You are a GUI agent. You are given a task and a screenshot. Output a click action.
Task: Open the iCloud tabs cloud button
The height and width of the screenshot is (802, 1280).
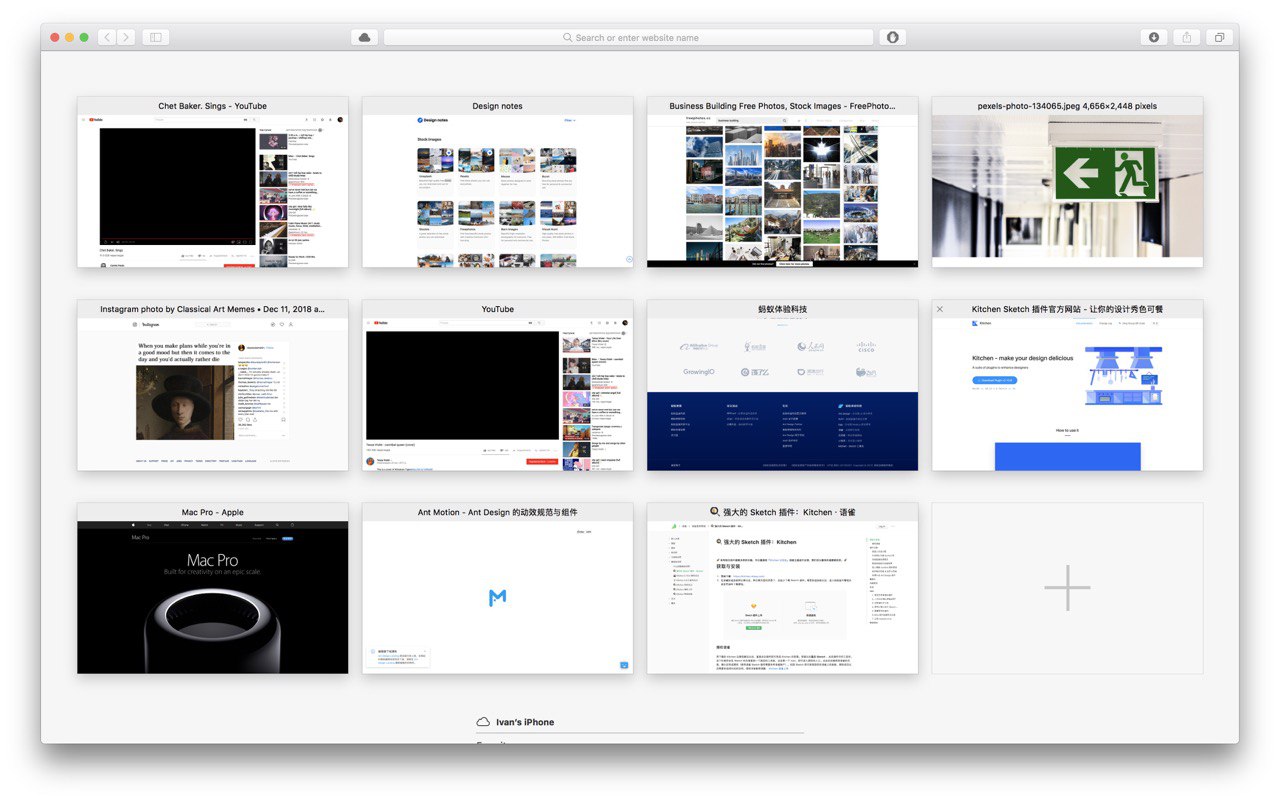coord(364,37)
